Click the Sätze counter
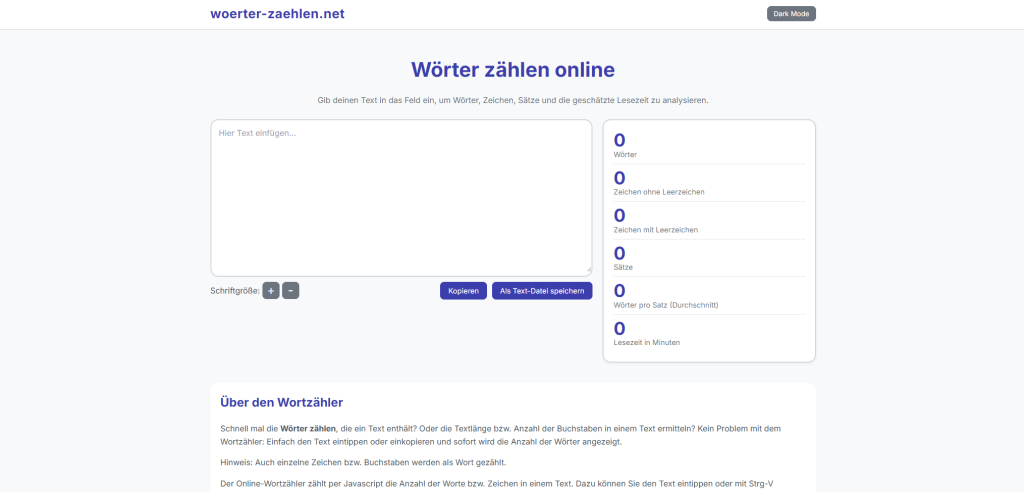 [x=623, y=267]
